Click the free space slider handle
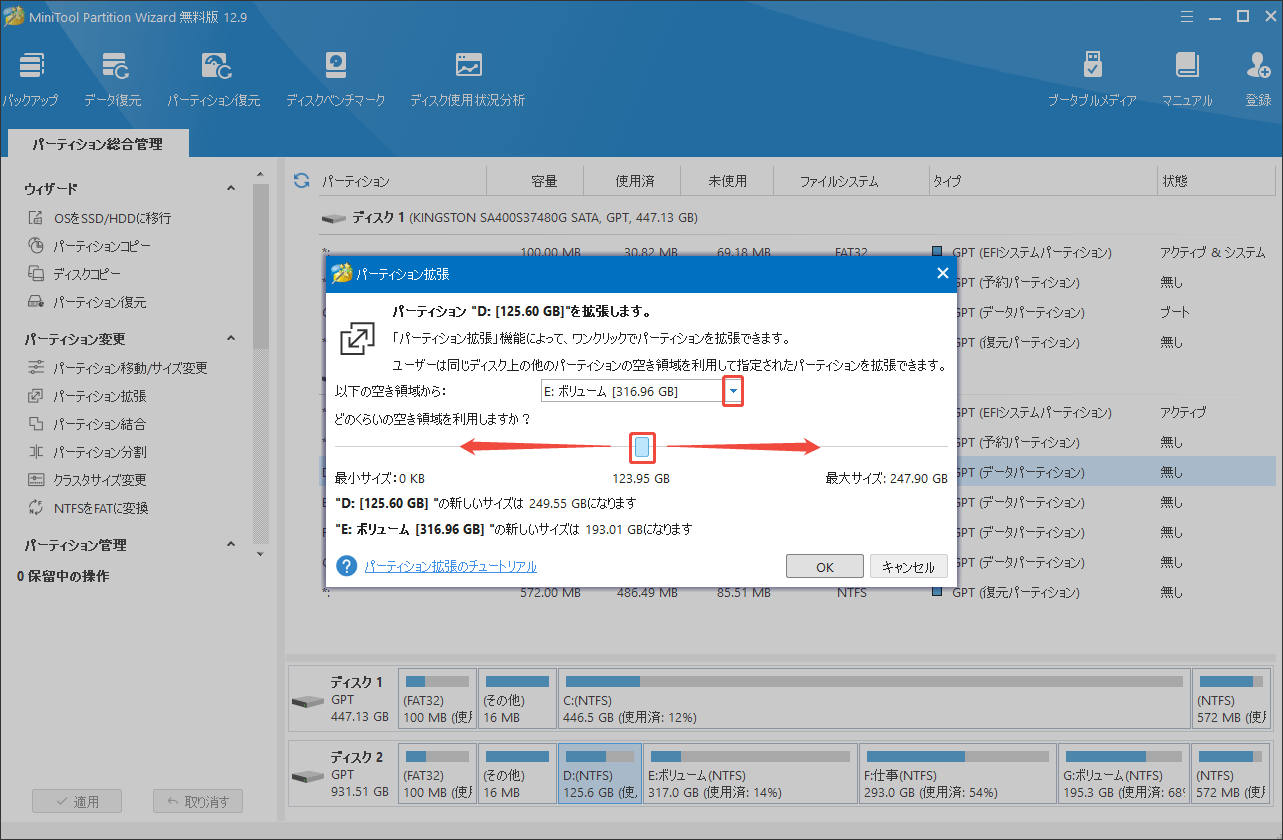 pos(642,447)
